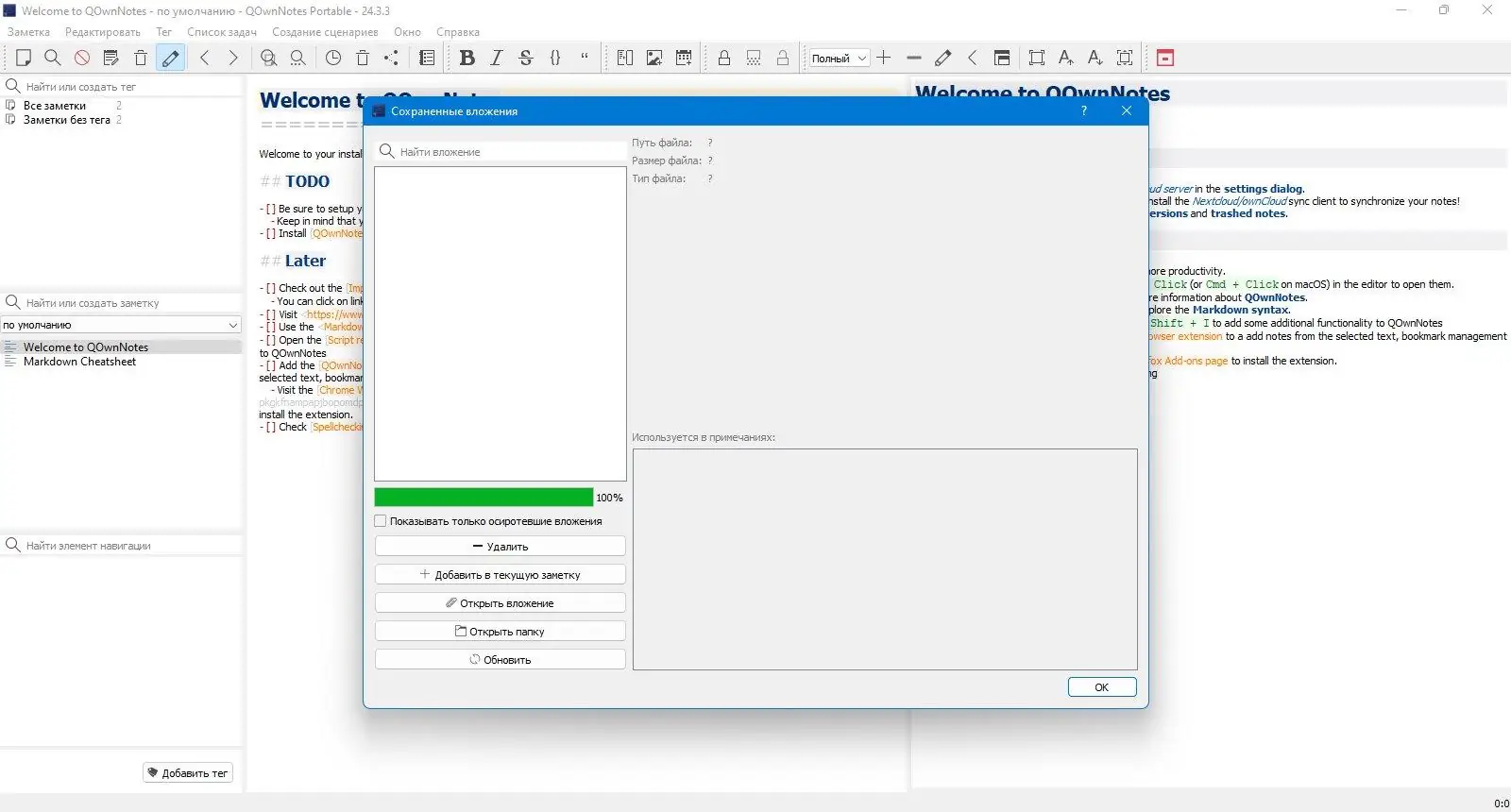Click the Insert image icon
Viewport: 1511px width, 812px height.
(654, 58)
